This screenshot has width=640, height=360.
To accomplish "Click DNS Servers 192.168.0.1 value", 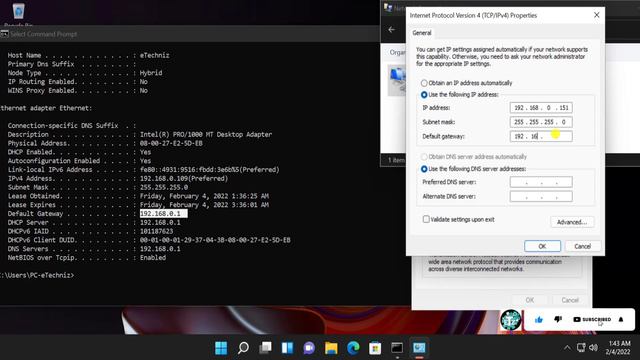I will click(x=160, y=249).
